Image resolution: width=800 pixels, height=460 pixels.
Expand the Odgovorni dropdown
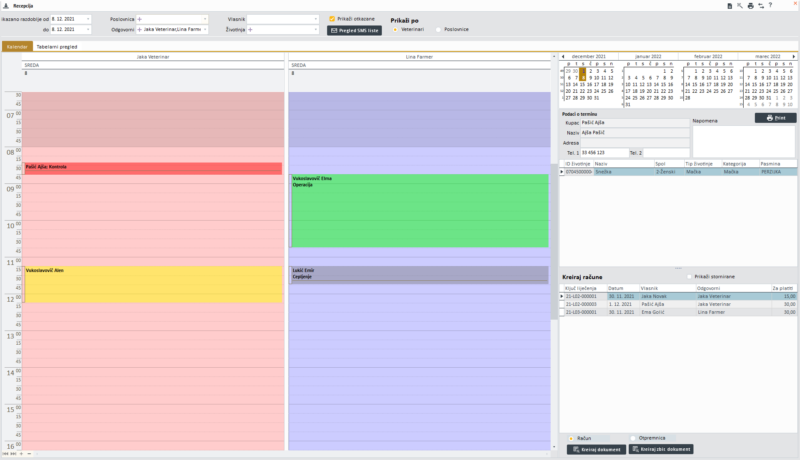[x=205, y=30]
